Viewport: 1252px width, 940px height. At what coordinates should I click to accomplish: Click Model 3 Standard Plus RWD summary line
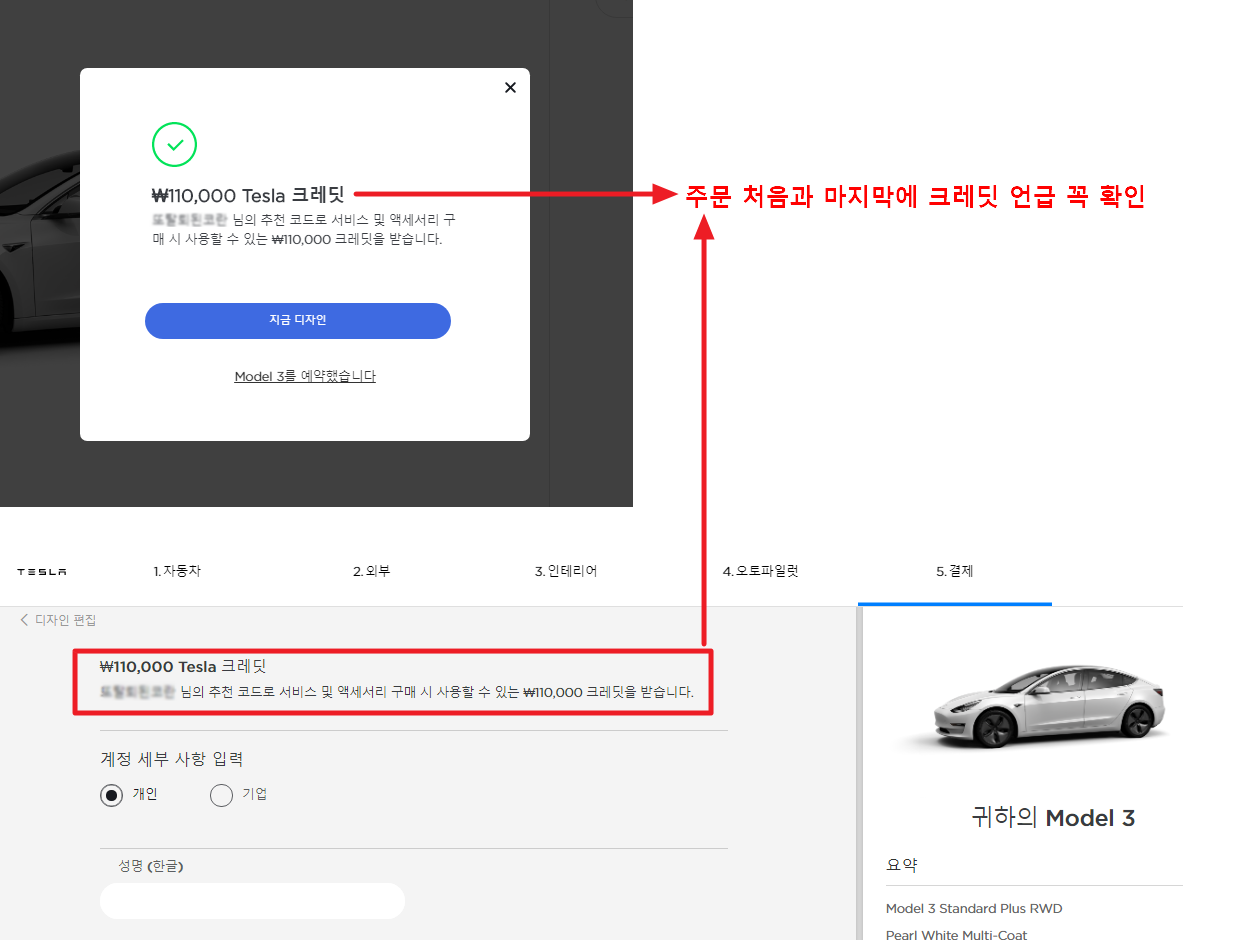[974, 909]
